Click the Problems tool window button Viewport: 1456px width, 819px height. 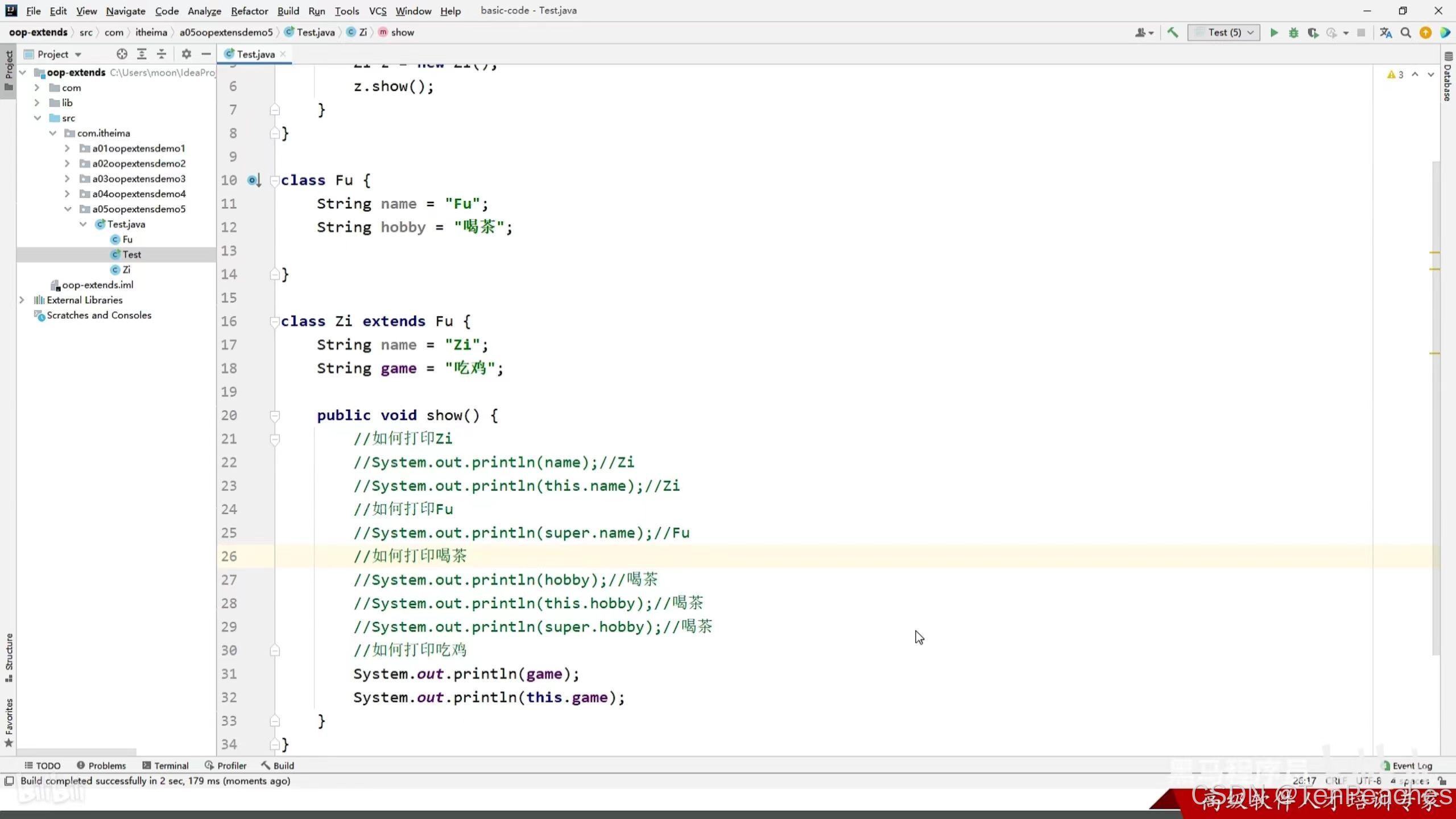pyautogui.click(x=101, y=766)
